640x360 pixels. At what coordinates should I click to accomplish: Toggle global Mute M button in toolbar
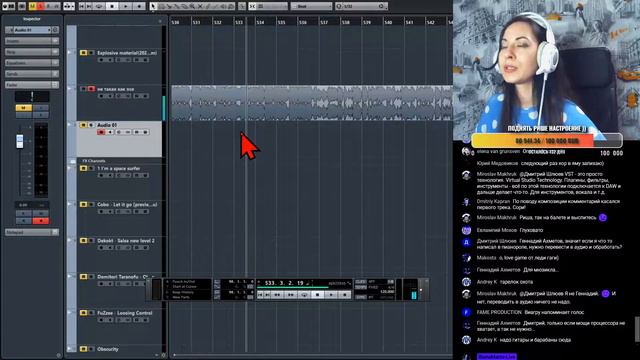(x=32, y=6)
